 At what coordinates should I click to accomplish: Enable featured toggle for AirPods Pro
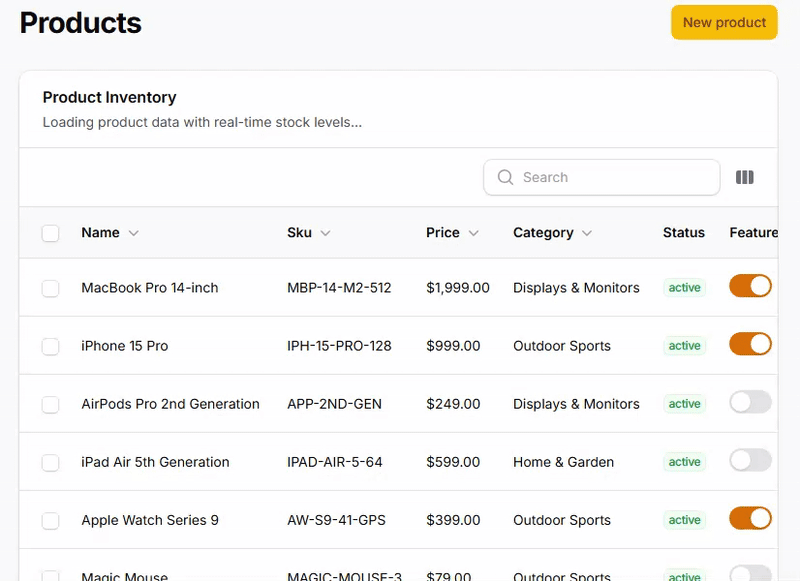(750, 402)
